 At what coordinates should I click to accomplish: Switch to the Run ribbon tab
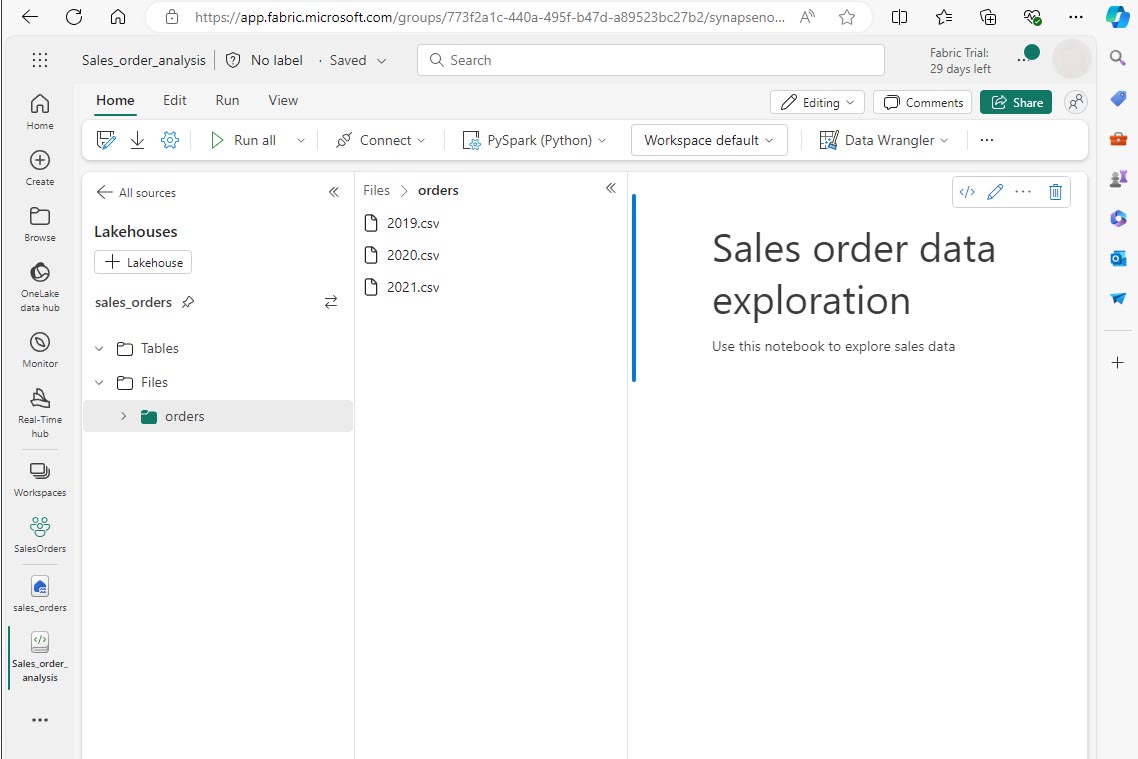pyautogui.click(x=227, y=100)
